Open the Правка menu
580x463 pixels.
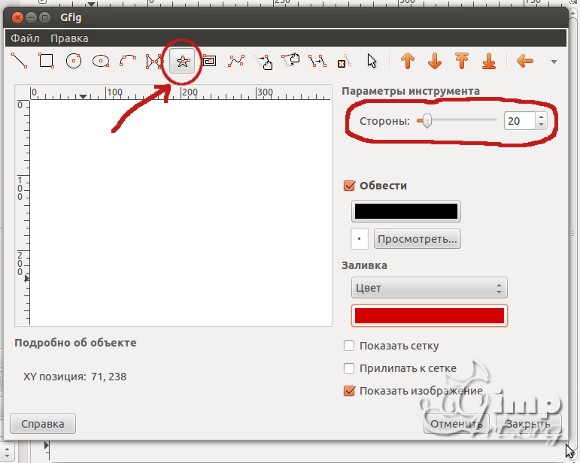(69, 38)
